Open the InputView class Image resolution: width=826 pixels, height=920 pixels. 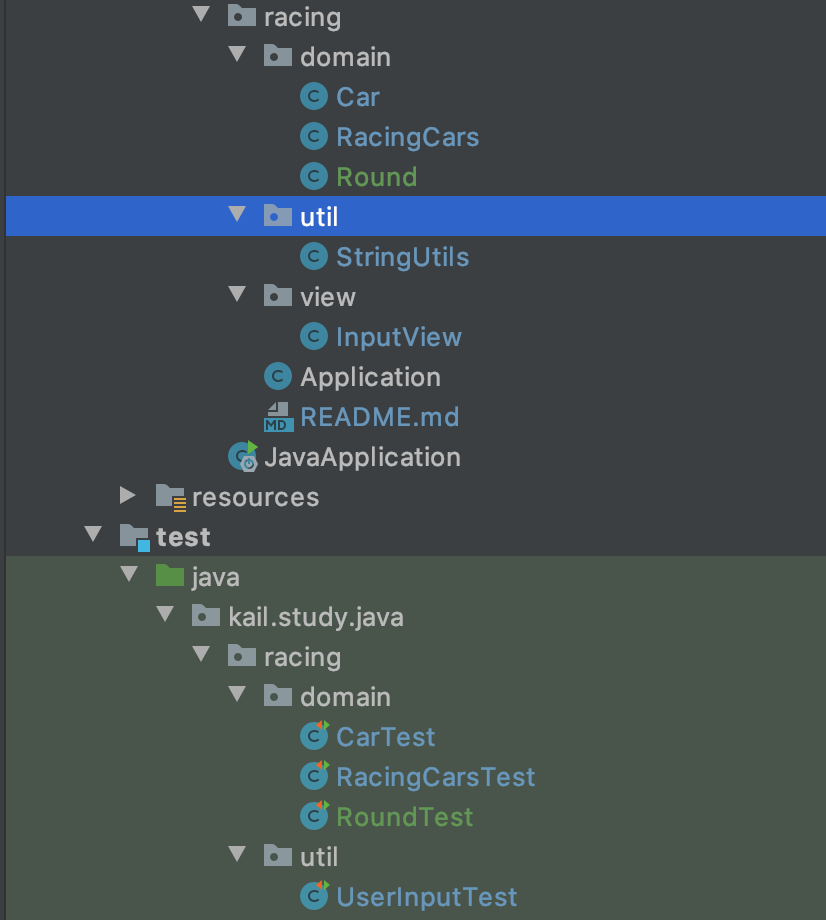(399, 337)
